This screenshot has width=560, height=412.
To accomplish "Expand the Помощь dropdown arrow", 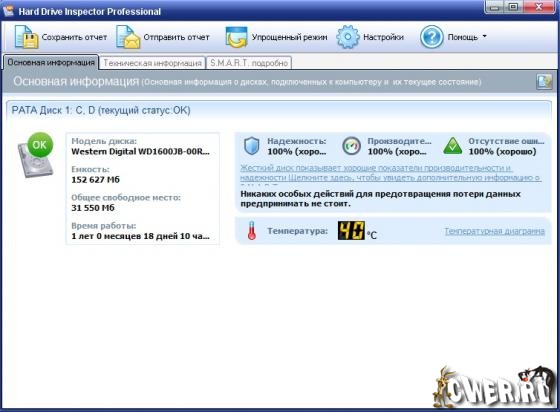I will pyautogui.click(x=485, y=36).
